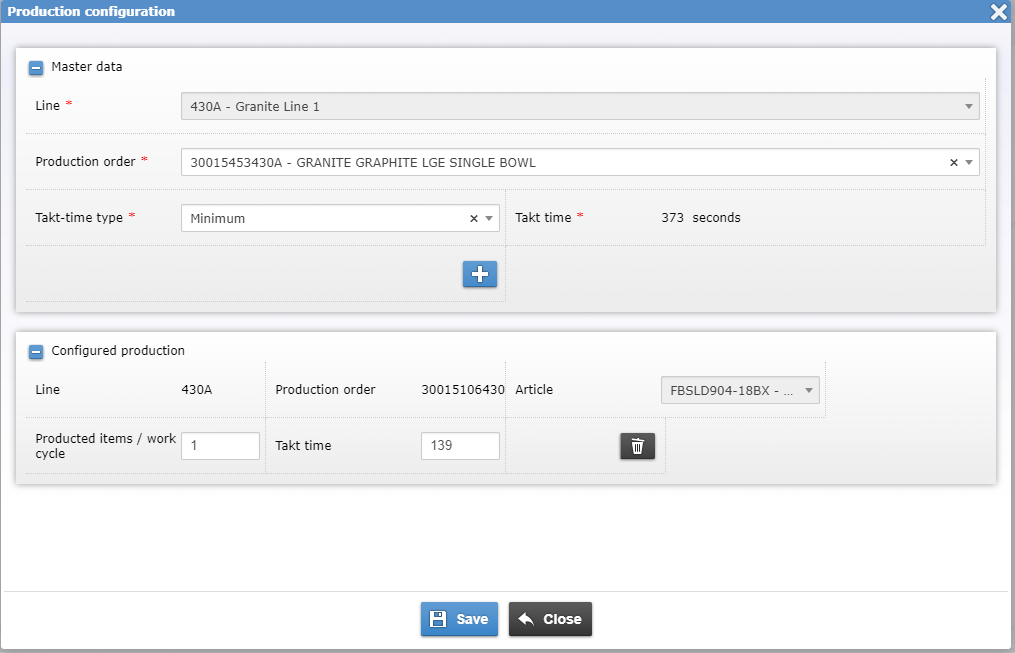Open the Article dropdown FBSLD904-18BX
Viewport: 1015px width, 653px height.
tap(739, 391)
